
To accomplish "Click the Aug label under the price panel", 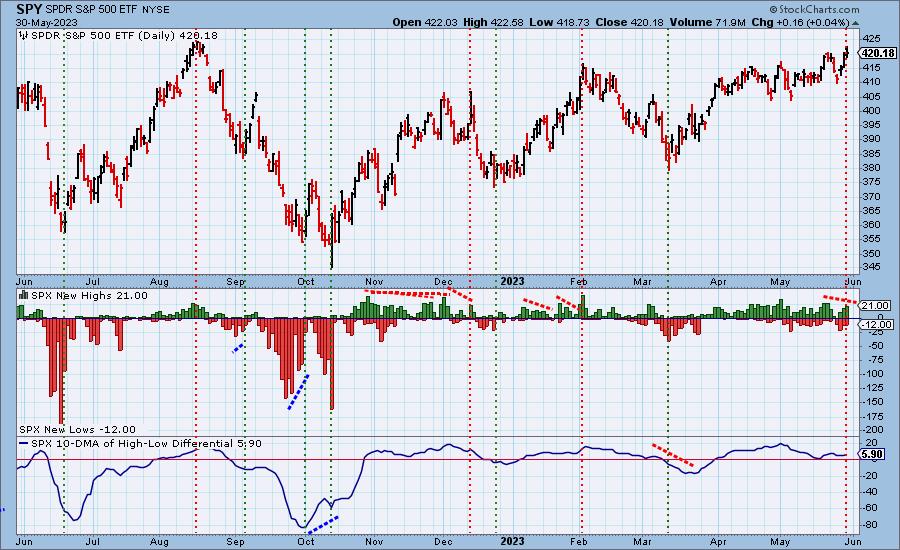I will click(x=160, y=282).
